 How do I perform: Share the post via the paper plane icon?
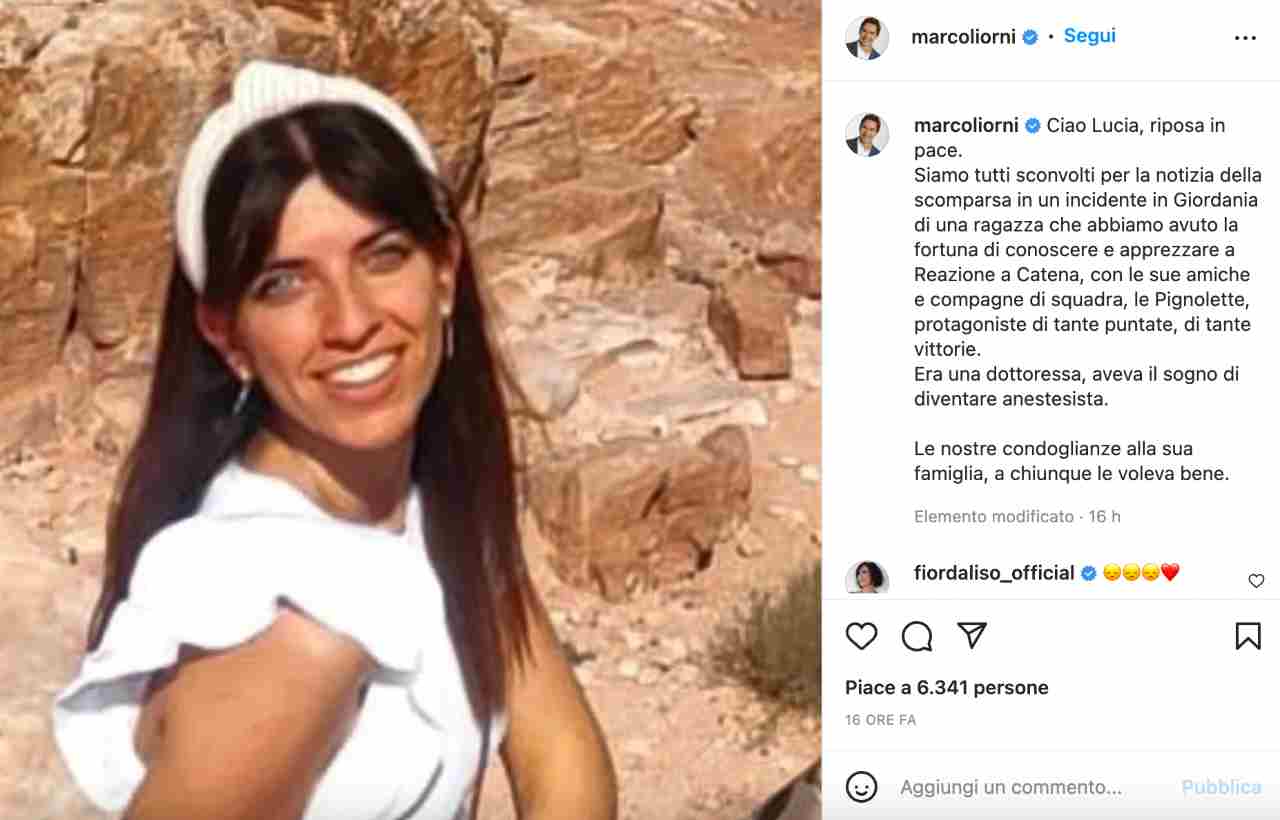tap(972, 636)
